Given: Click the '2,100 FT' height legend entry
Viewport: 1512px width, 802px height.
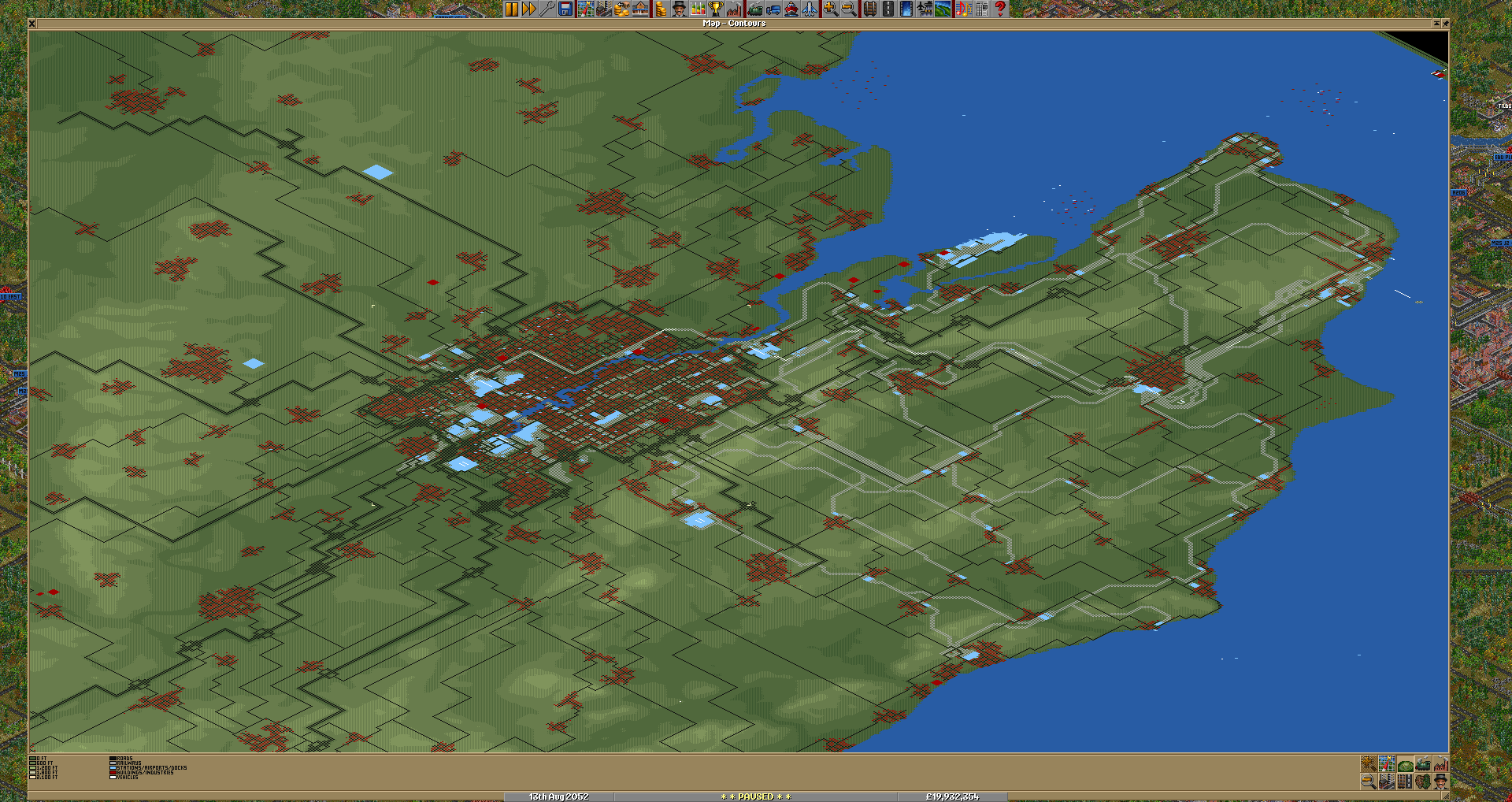Looking at the screenshot, I should click(43, 778).
